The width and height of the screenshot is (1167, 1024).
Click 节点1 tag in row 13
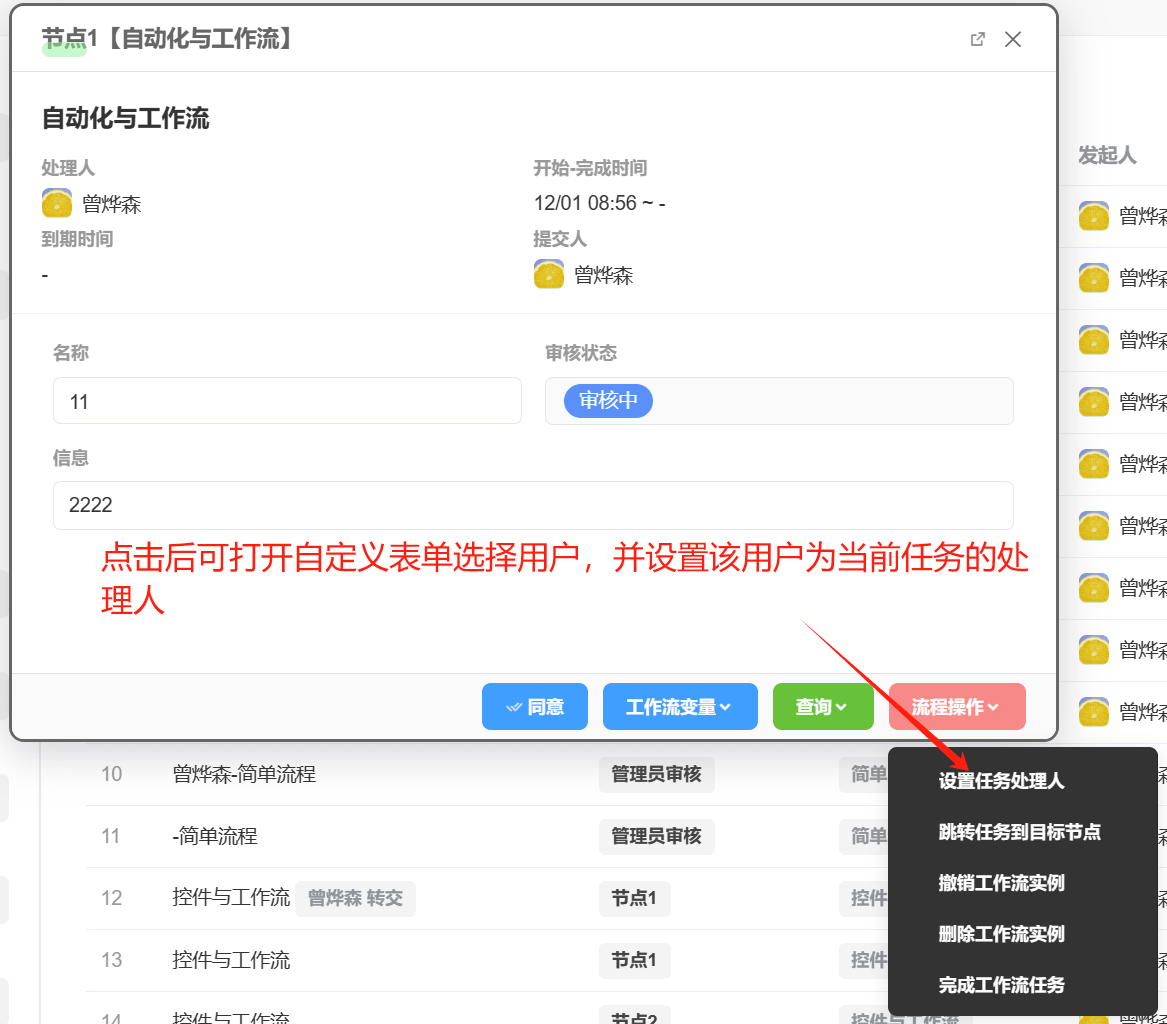click(x=634, y=960)
